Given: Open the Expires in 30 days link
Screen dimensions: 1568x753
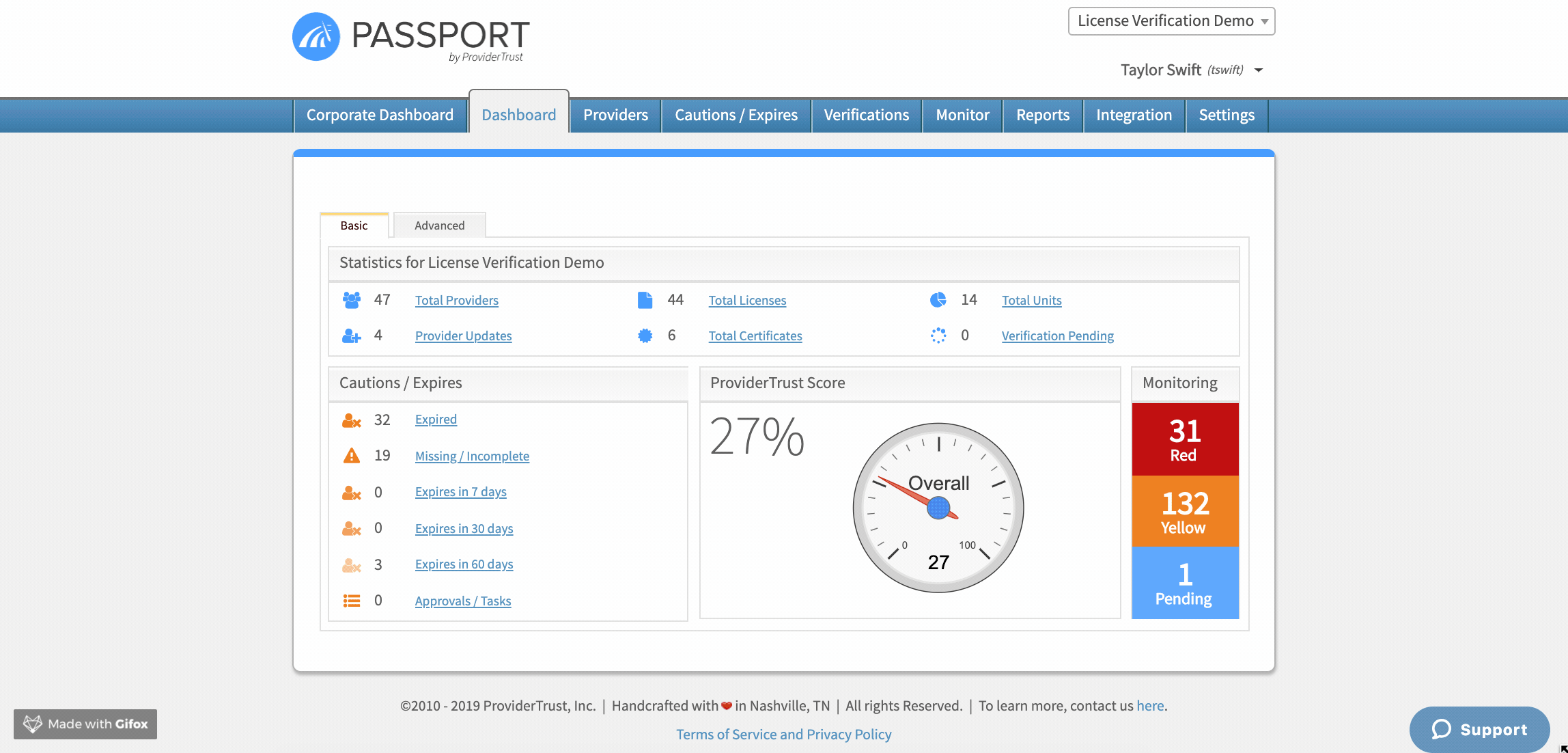Looking at the screenshot, I should click(464, 528).
